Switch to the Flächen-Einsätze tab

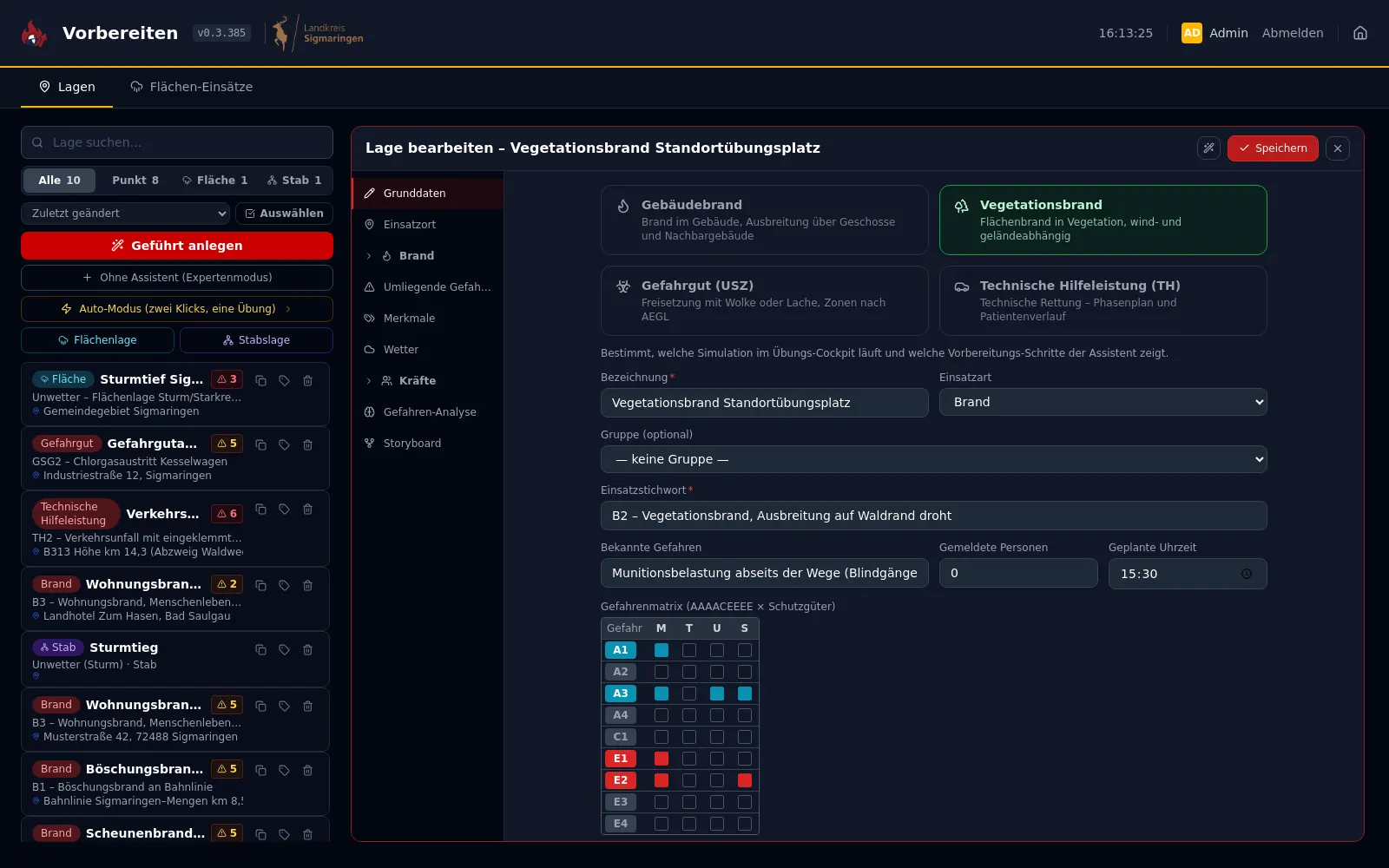pos(192,87)
